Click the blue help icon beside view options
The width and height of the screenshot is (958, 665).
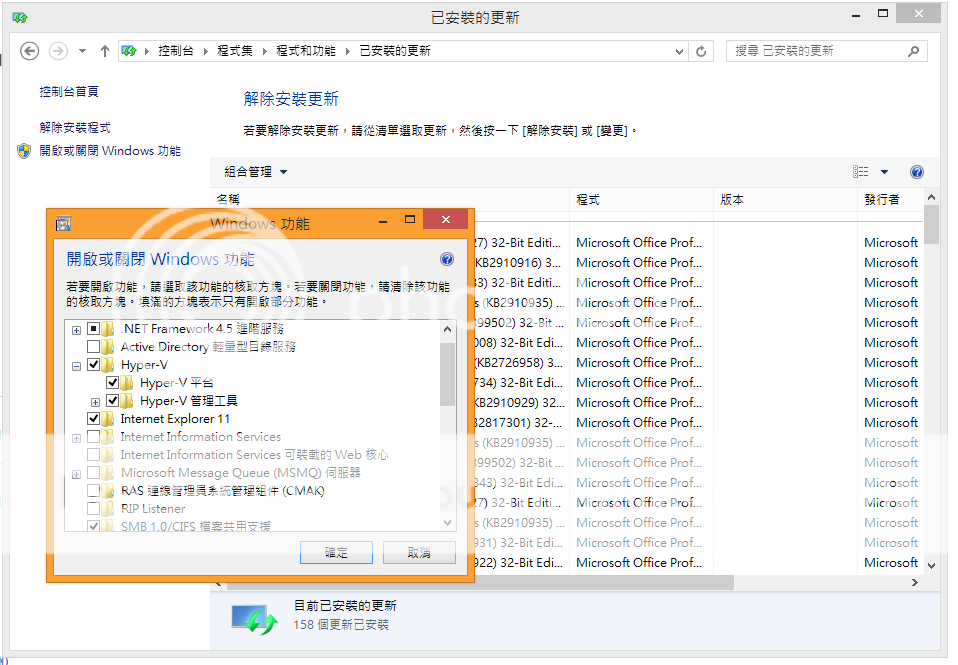917,172
